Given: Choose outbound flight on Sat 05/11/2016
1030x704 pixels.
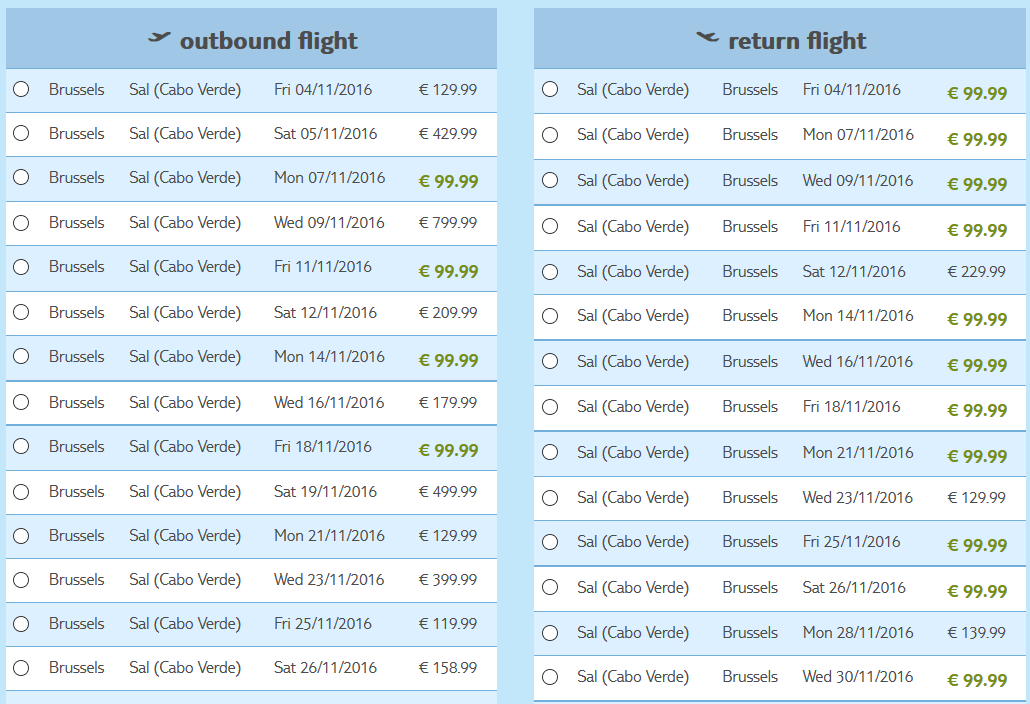Looking at the screenshot, I should click(x=21, y=133).
